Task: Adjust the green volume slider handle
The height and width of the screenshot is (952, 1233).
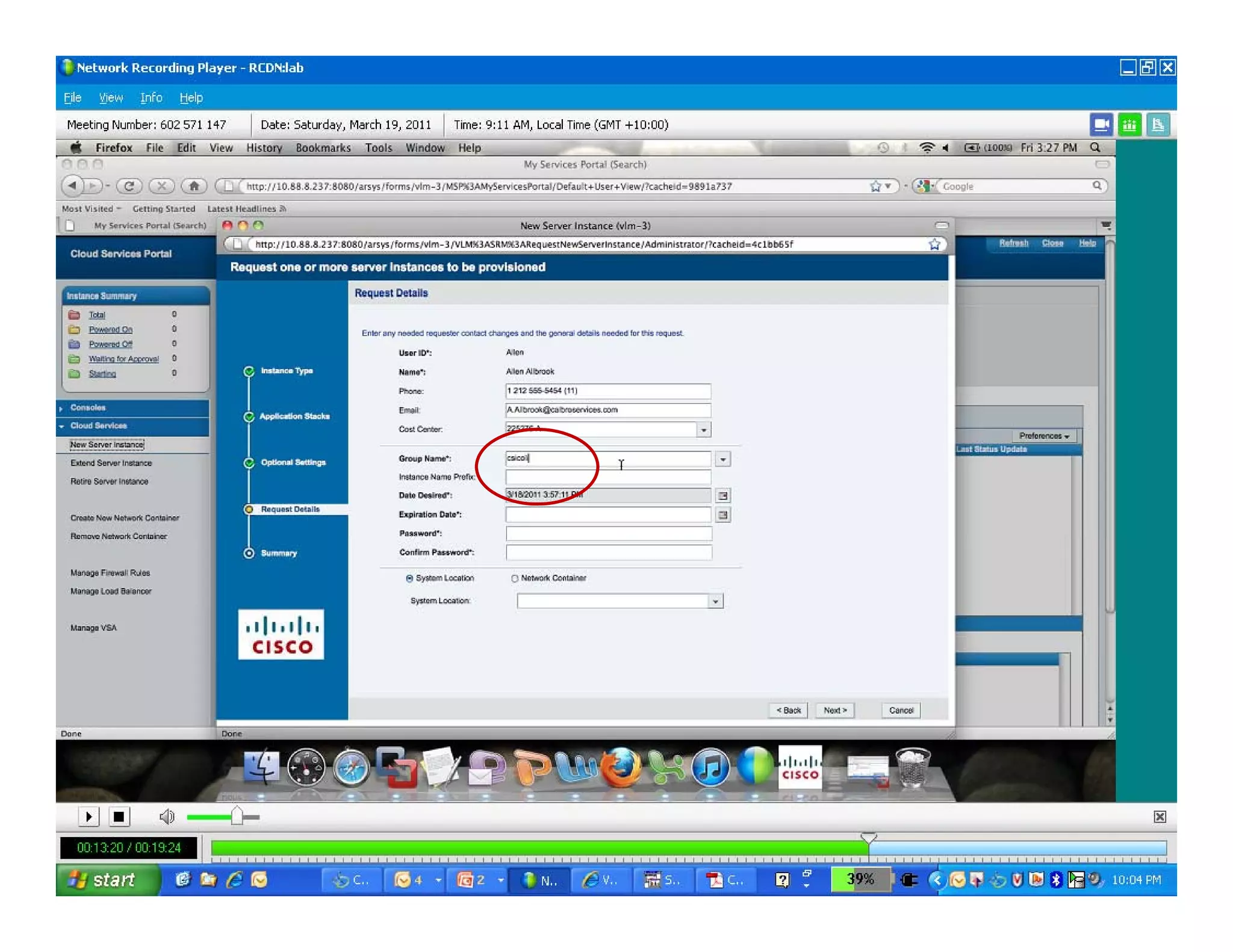Action: coord(237,817)
